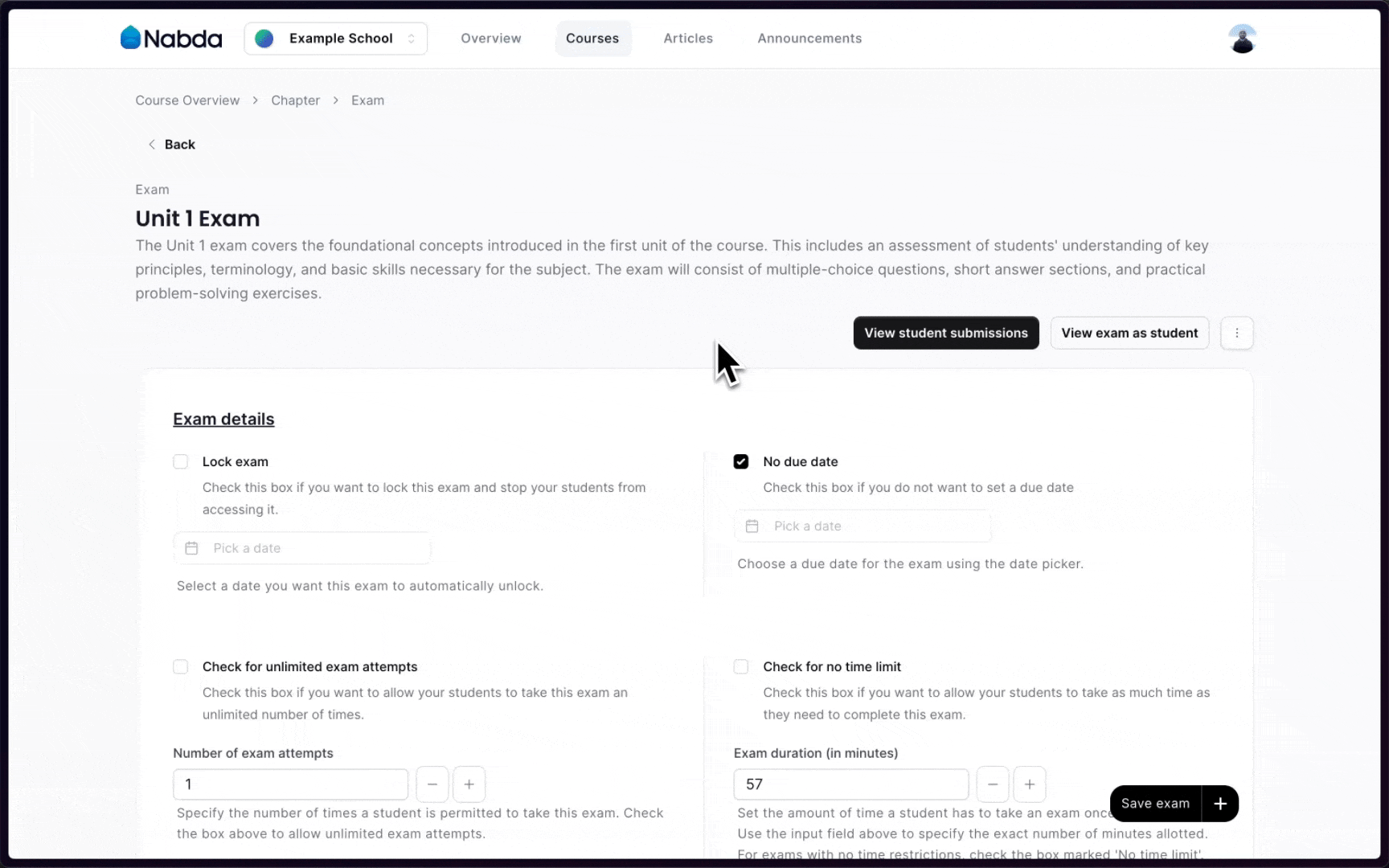Click View student submissions button

click(945, 333)
